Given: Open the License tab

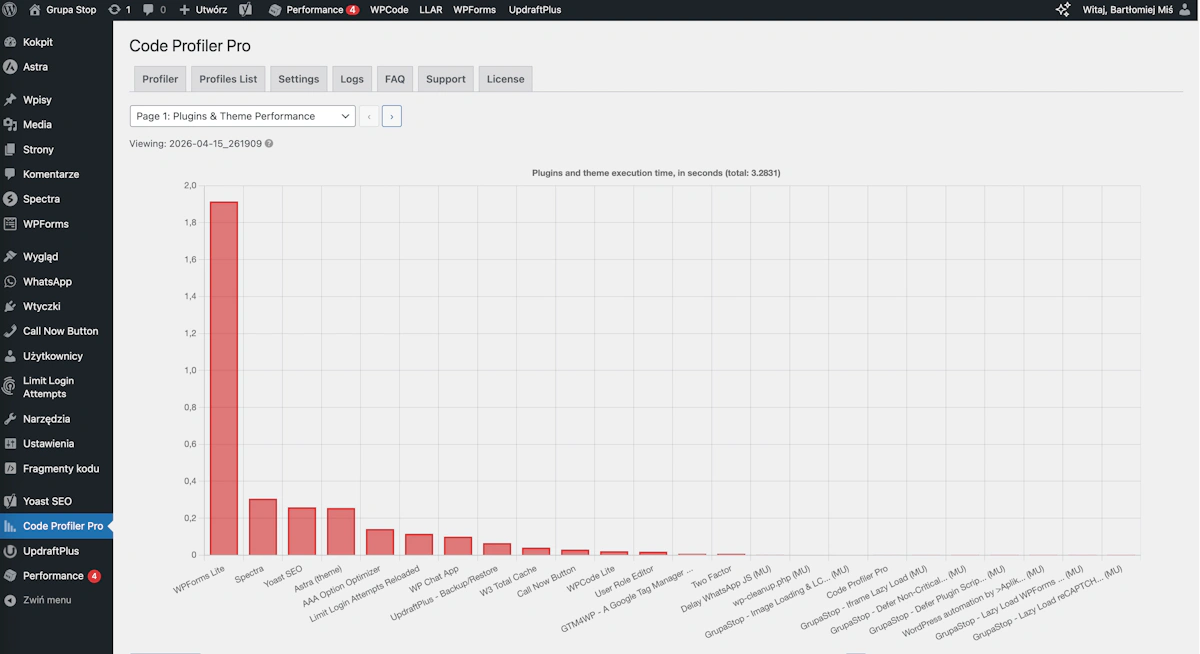Looking at the screenshot, I should click(506, 79).
